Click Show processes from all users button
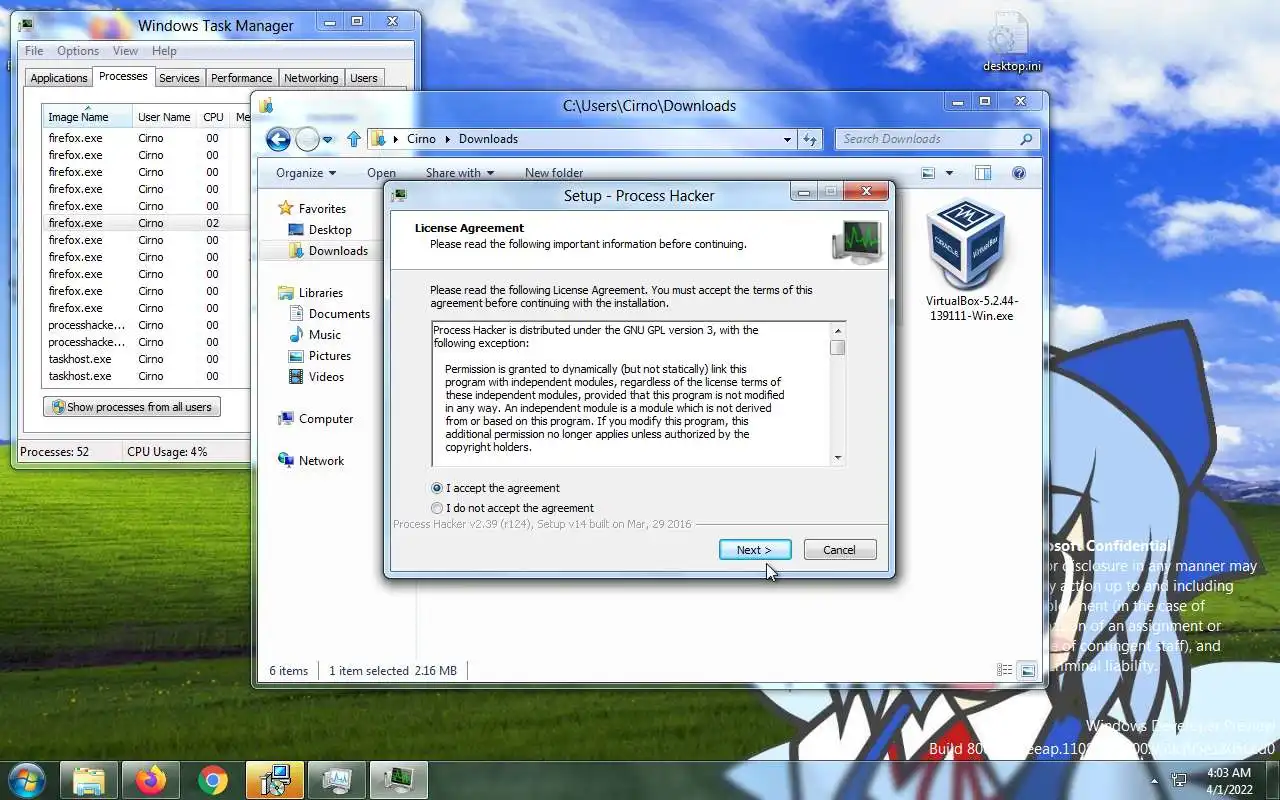 pos(132,407)
